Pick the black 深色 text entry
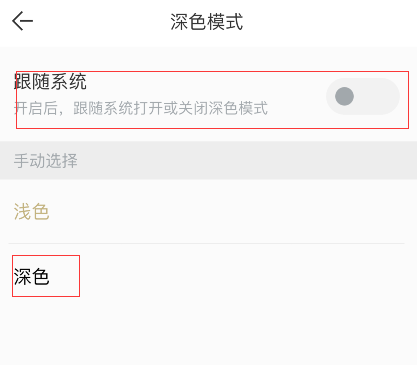The image size is (417, 365). coord(31,277)
